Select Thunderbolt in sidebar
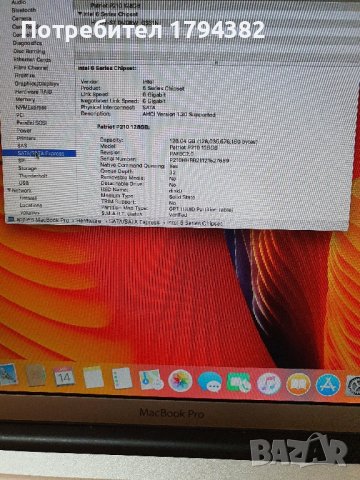Screen dimensions: 360x480 (33, 176)
